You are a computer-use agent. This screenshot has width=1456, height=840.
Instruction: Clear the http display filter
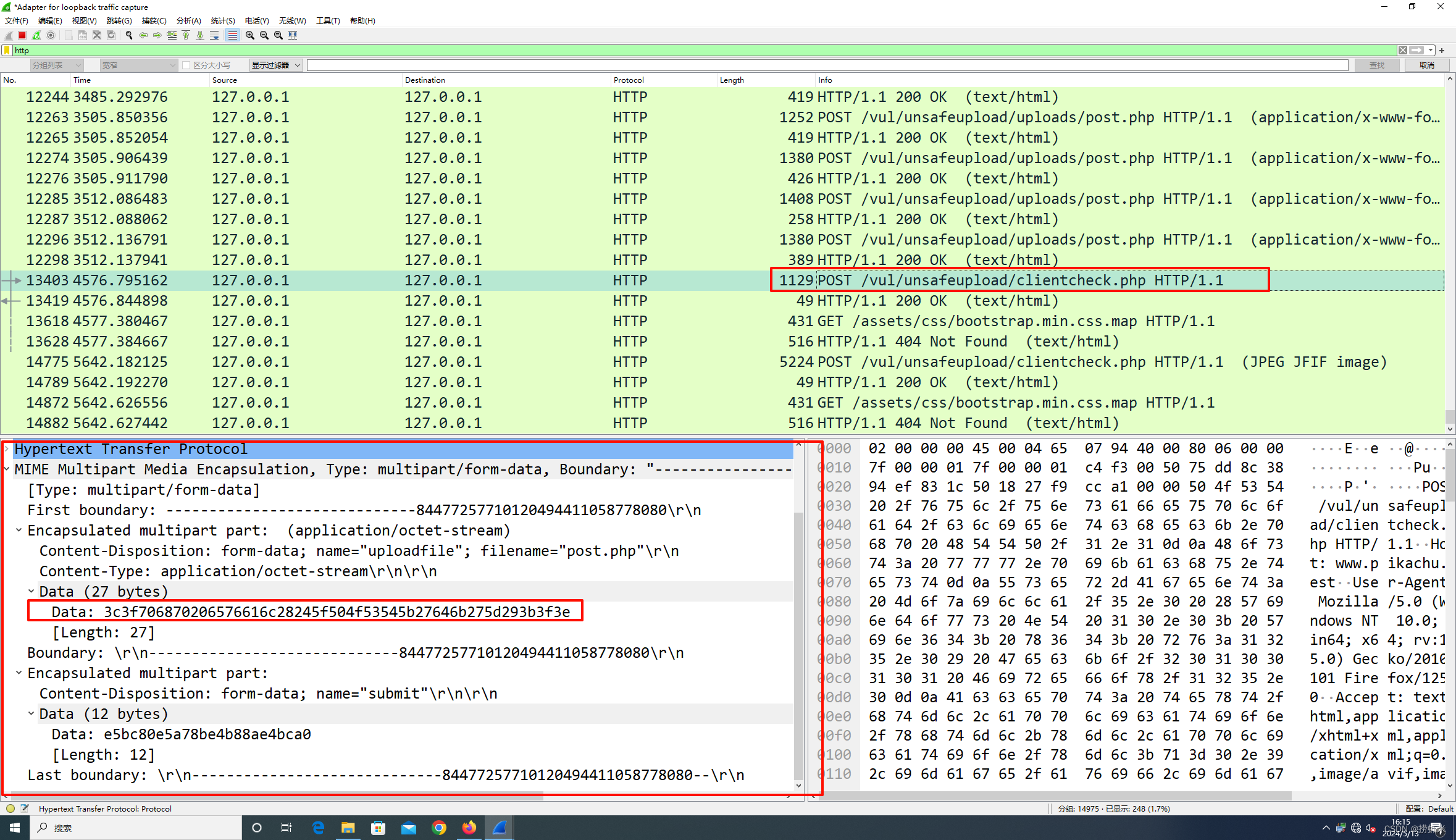point(1403,51)
